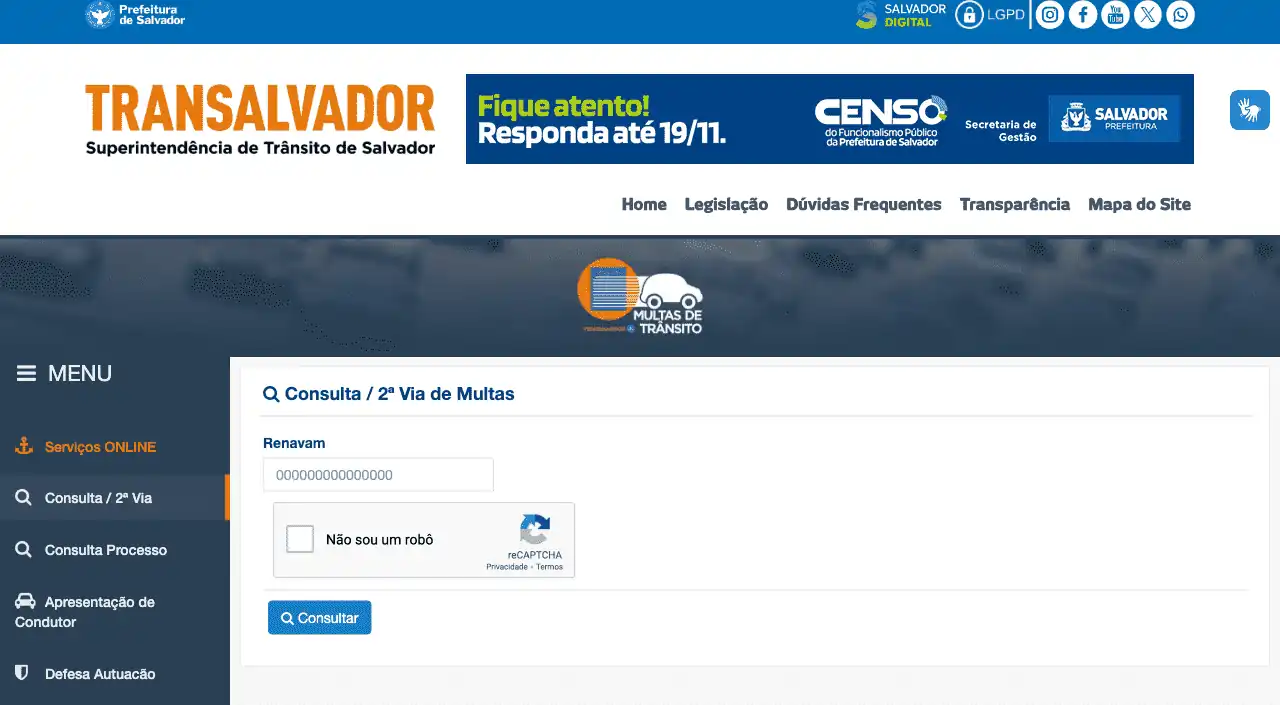Screen dimensions: 1280x705
Task: Open the WhatsApp contact icon
Action: point(1181,15)
